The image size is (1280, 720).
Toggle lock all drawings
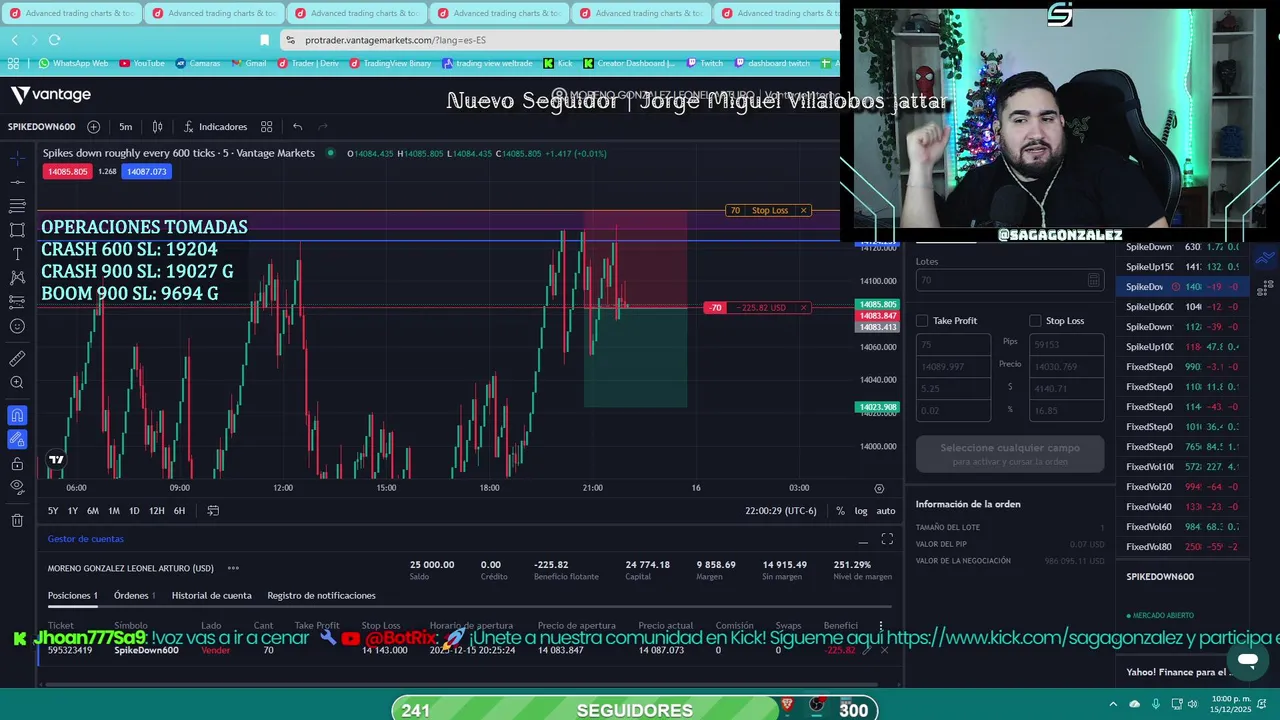[x=17, y=464]
